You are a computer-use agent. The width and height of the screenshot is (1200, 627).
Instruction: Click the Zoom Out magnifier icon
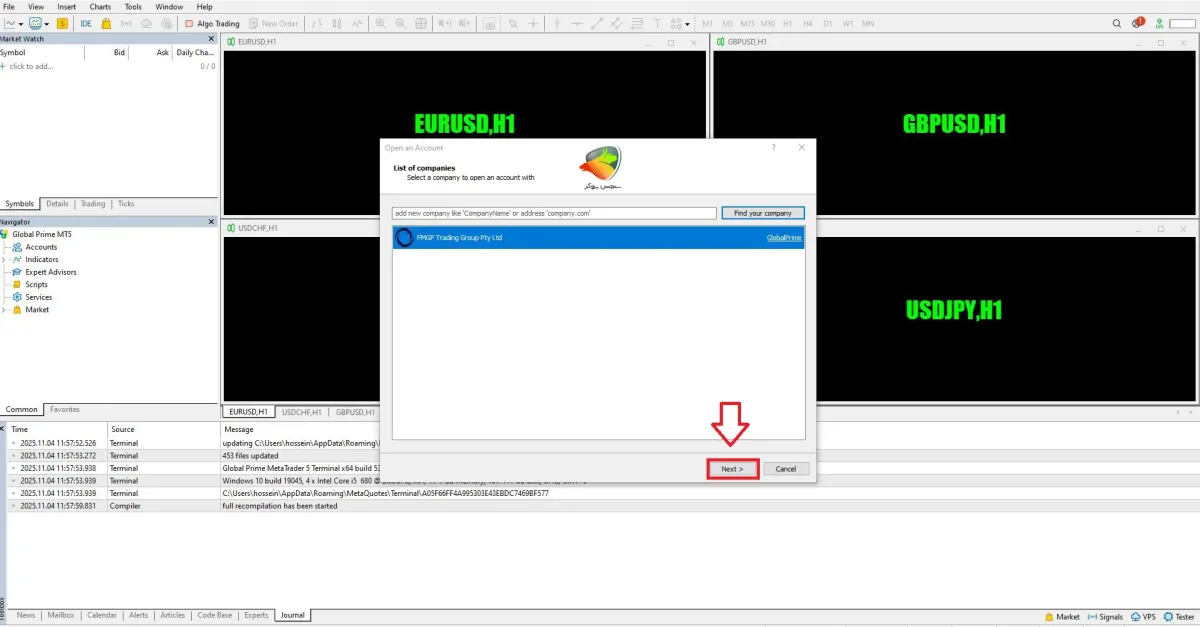[400, 23]
